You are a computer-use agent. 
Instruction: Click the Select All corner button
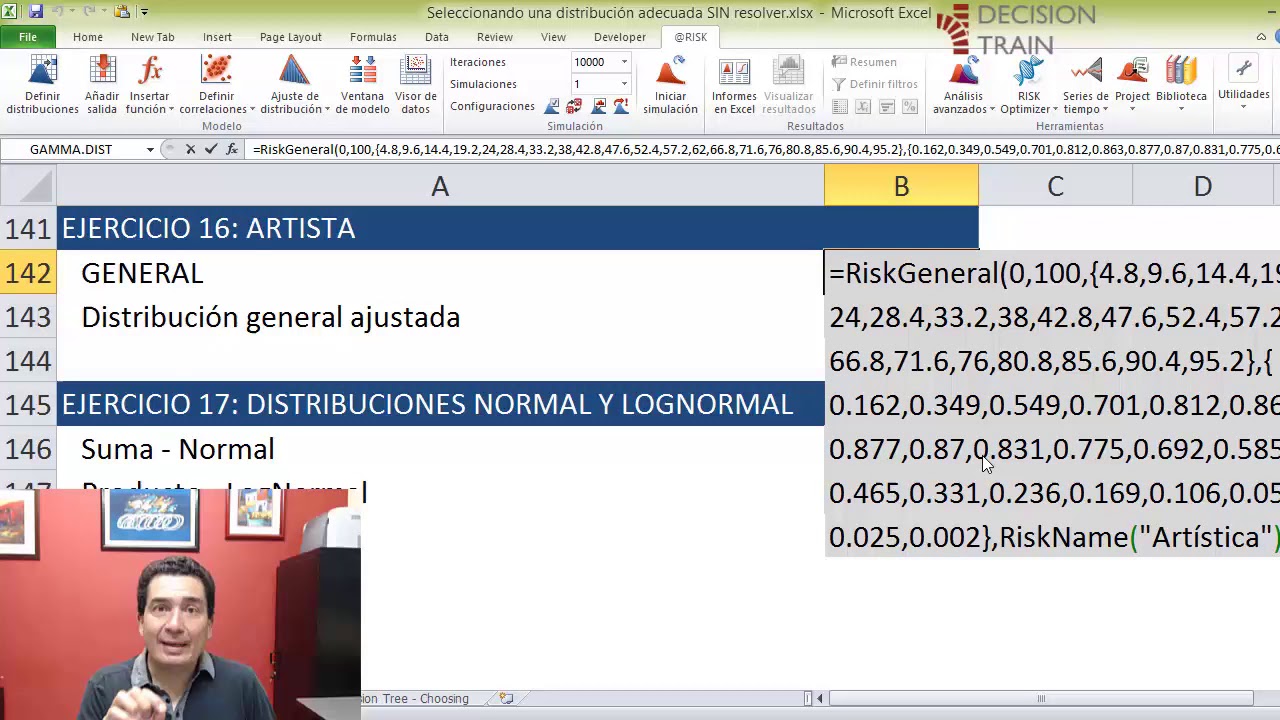click(28, 186)
